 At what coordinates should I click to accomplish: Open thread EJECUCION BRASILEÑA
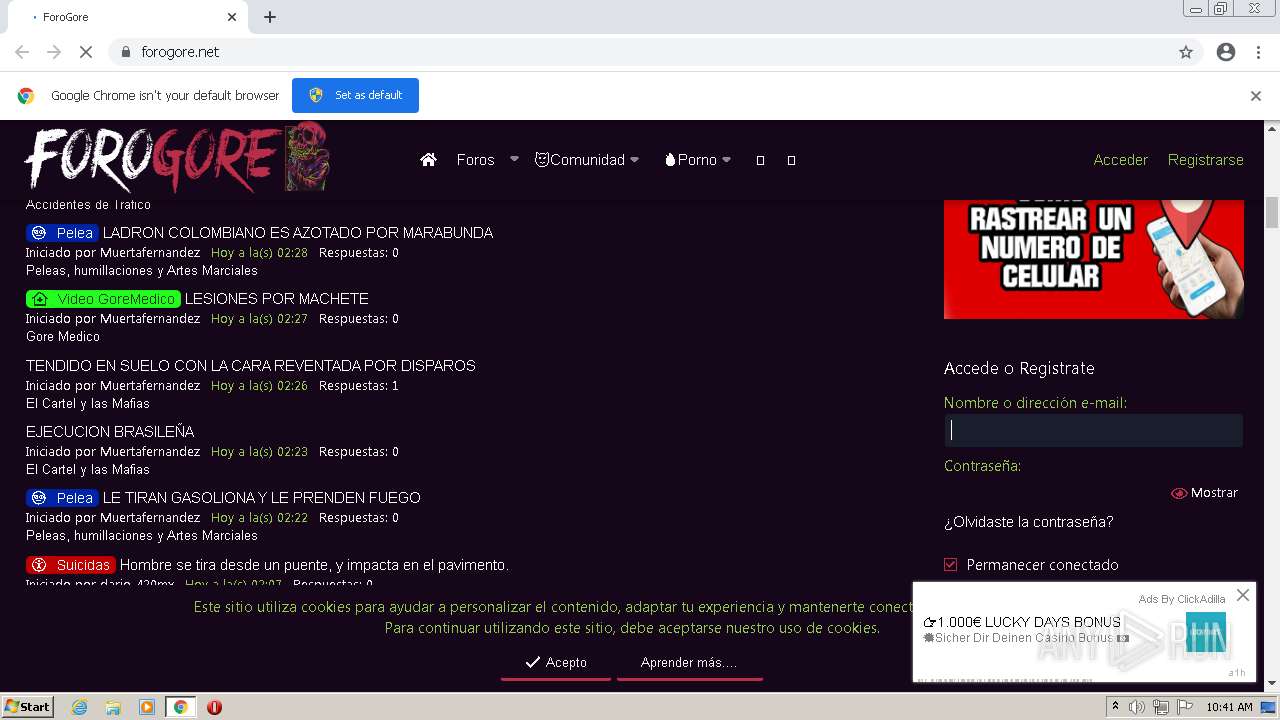[110, 432]
